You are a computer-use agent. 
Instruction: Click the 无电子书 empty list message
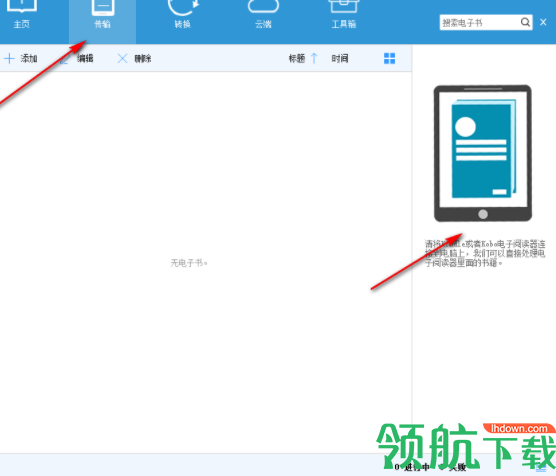coord(189,263)
